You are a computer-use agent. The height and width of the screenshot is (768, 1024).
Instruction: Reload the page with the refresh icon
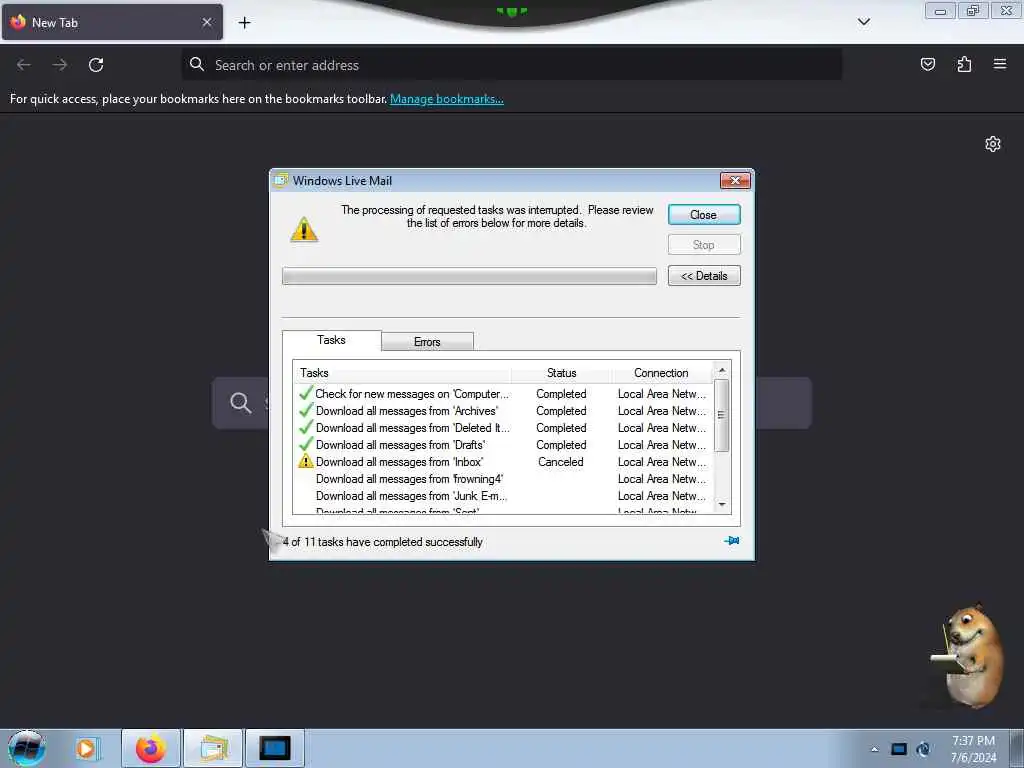(96, 65)
